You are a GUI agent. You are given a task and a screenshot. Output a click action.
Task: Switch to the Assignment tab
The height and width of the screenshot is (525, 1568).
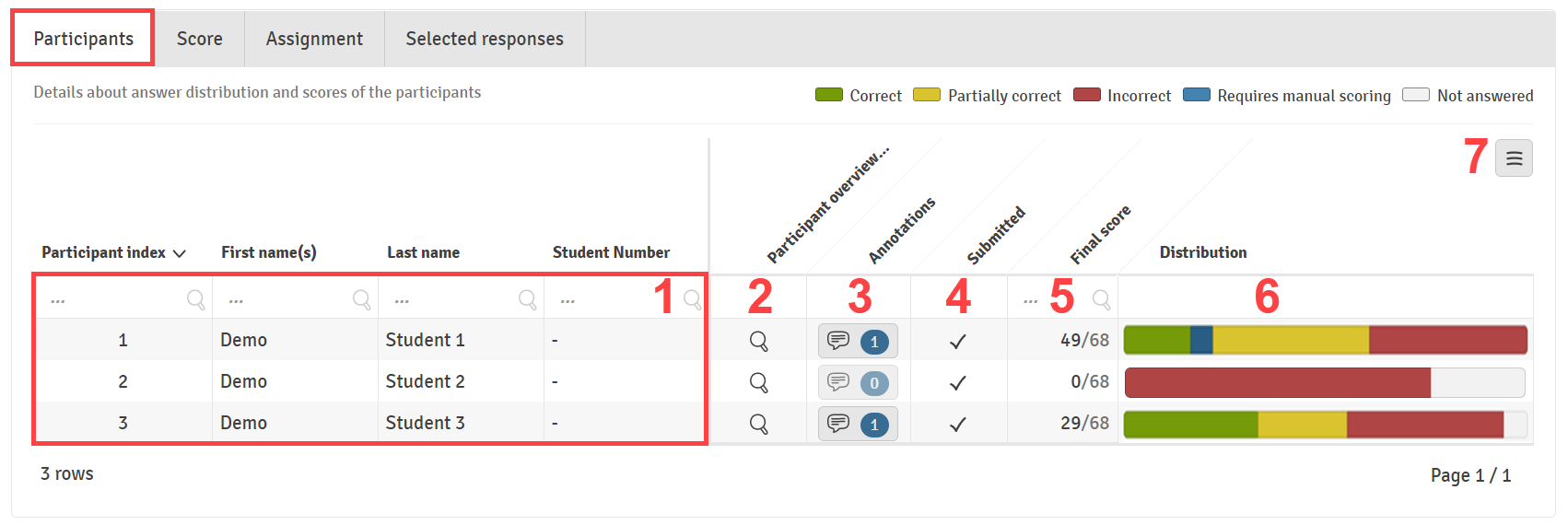click(x=314, y=39)
